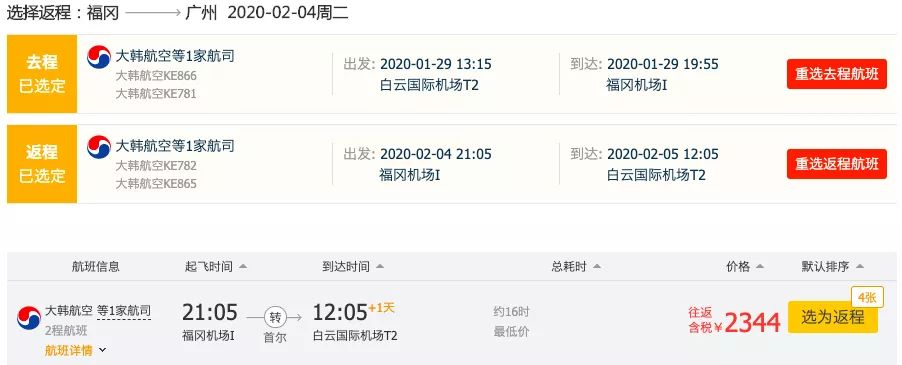Select flight with 选为返程 button
This screenshot has height=365, width=902.
[832, 317]
